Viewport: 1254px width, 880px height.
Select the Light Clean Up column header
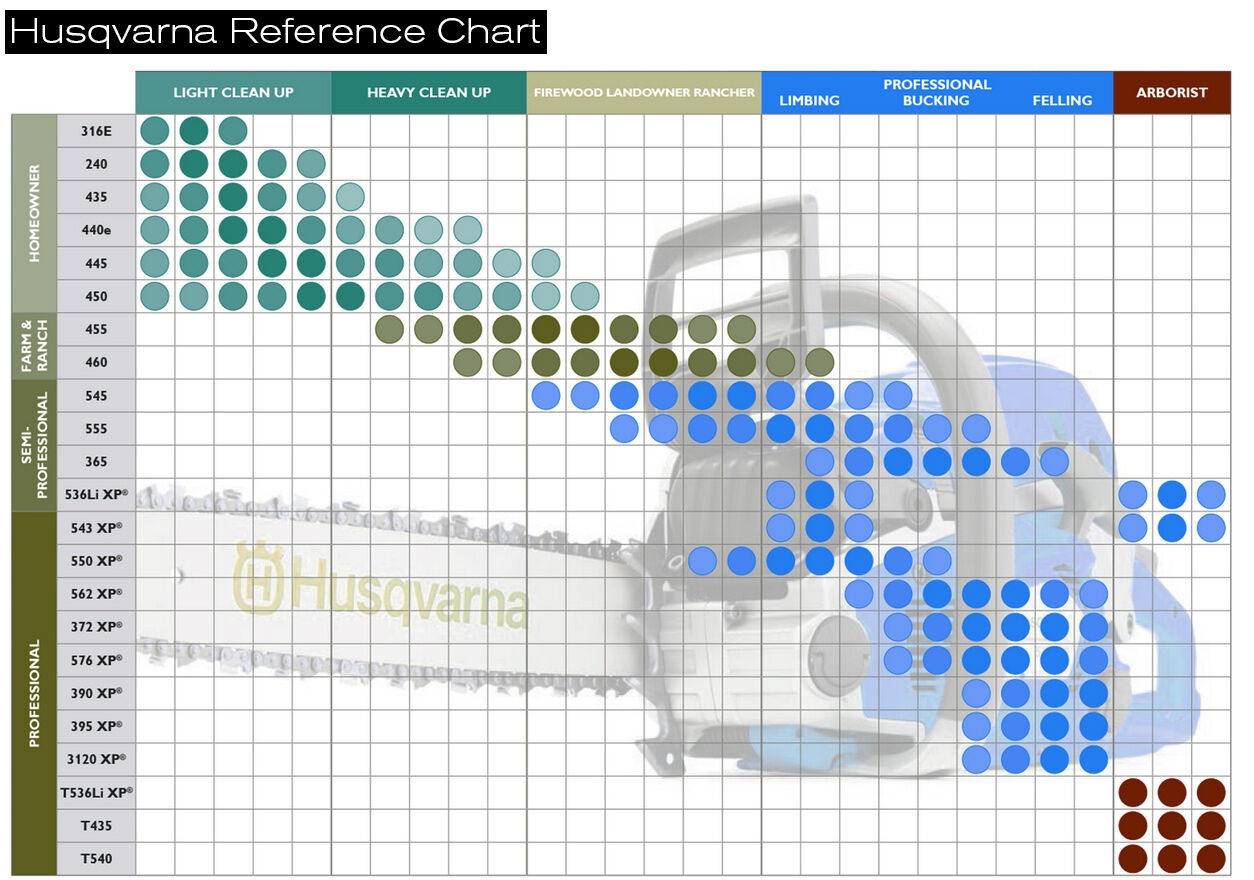pyautogui.click(x=233, y=92)
